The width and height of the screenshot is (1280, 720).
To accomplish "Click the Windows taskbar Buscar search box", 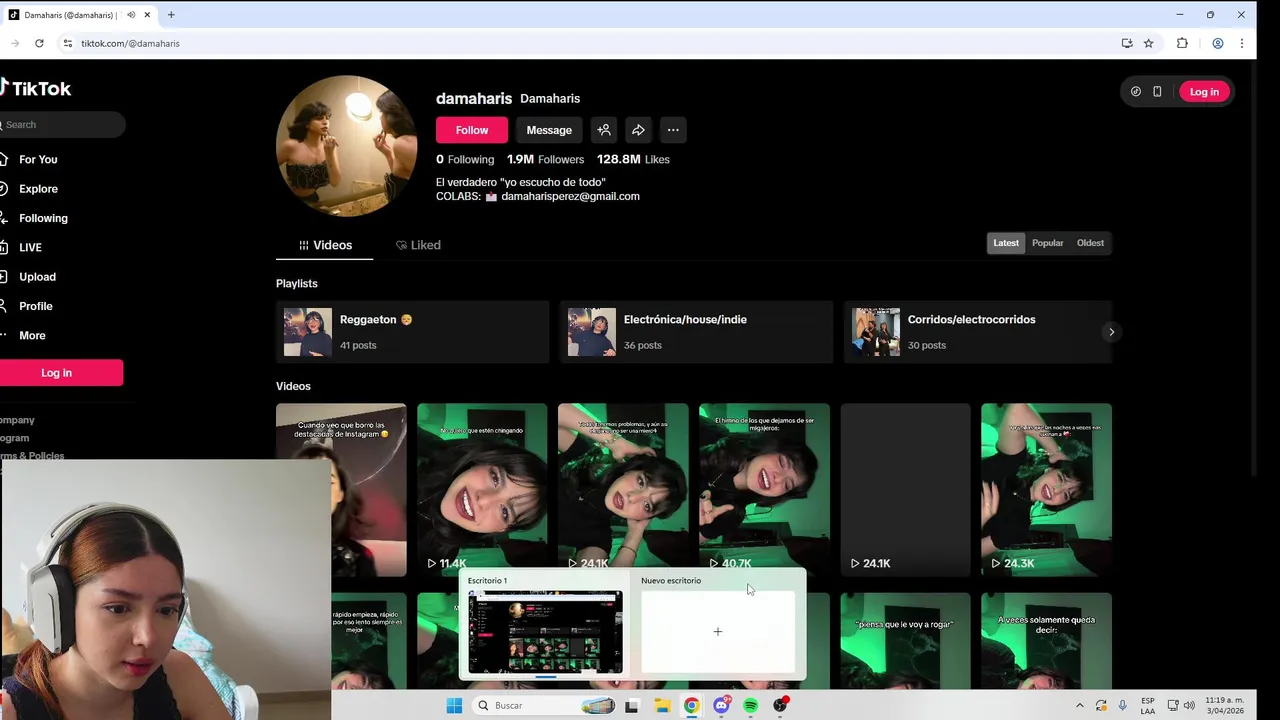I will coord(543,705).
